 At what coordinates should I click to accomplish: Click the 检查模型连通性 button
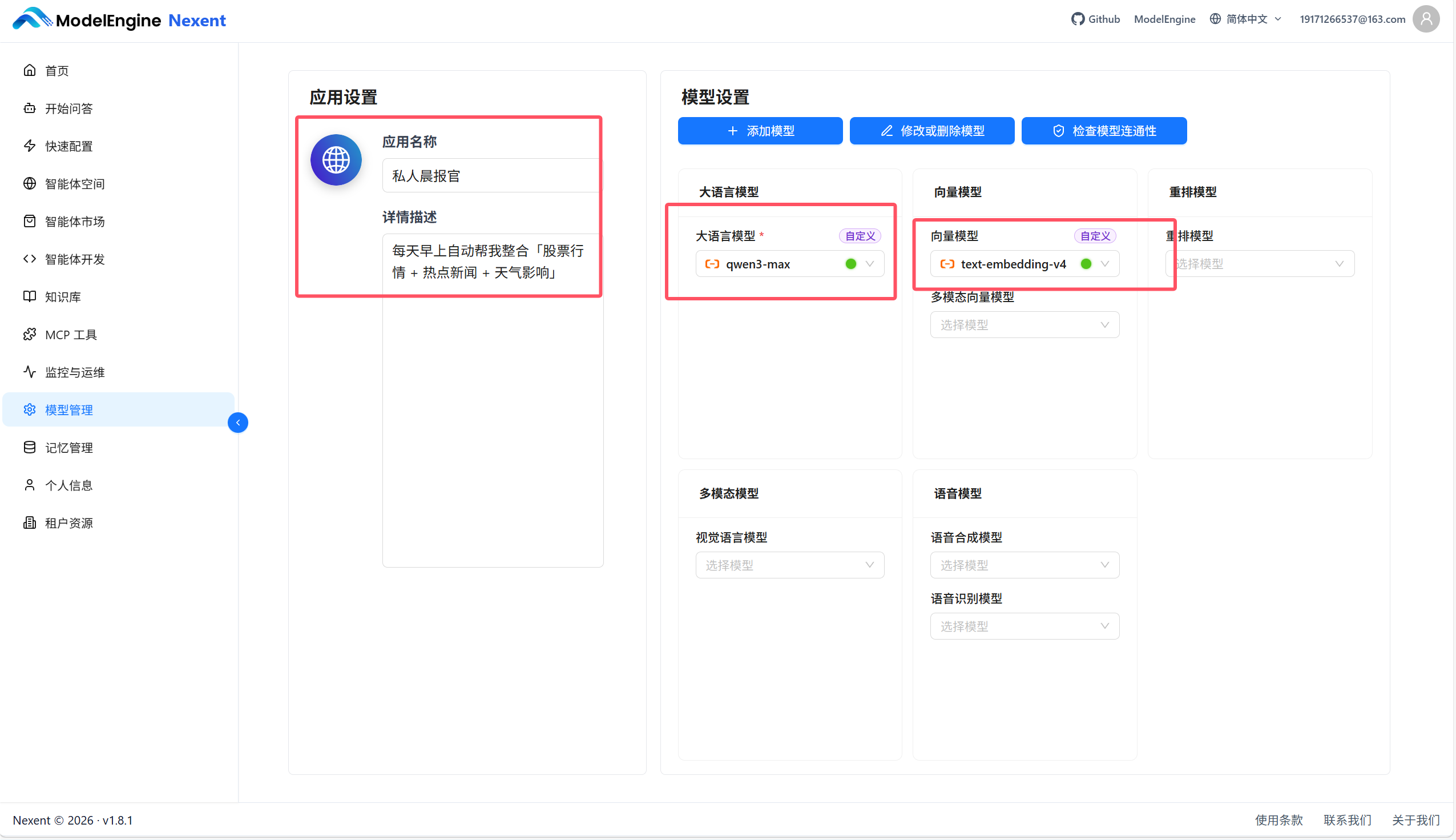(x=1104, y=131)
